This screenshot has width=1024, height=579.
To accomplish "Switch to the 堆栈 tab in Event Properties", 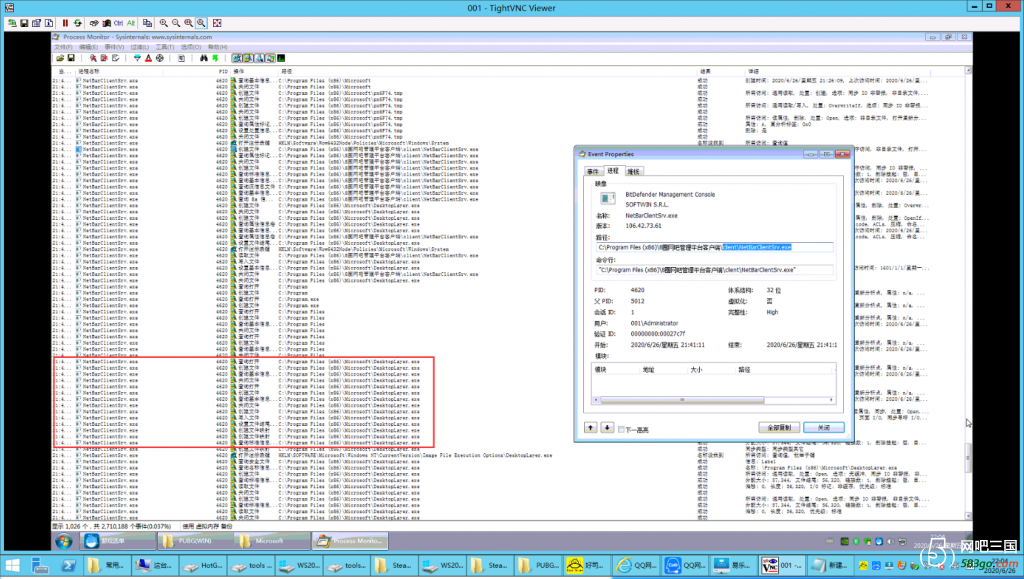I will (633, 172).
